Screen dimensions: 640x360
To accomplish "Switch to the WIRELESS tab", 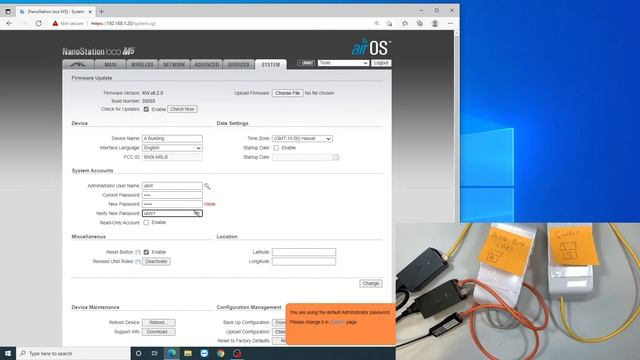I will [142, 64].
